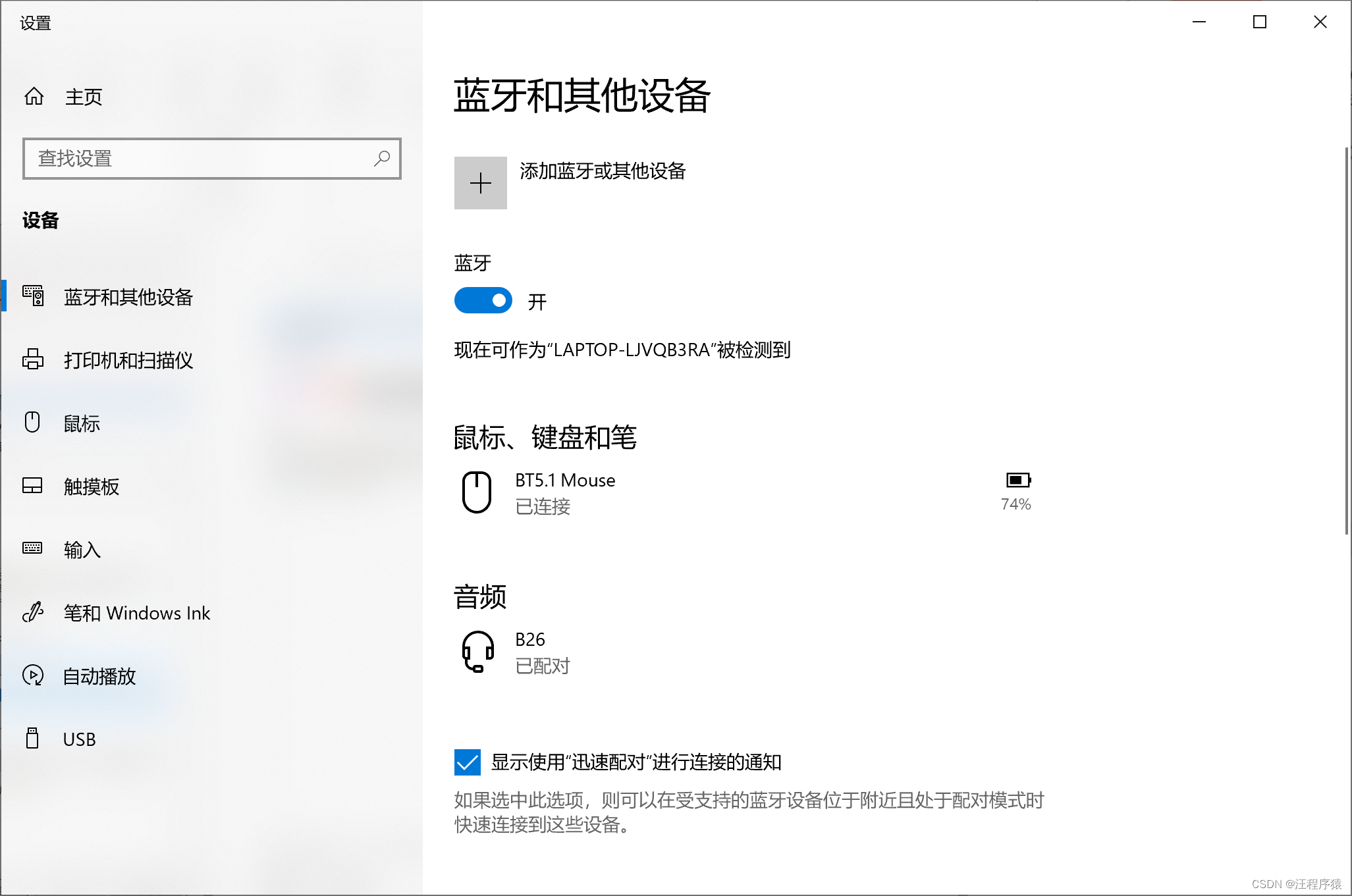The height and width of the screenshot is (896, 1352).
Task: Click the touchpad icon in sidebar
Action: coord(32,486)
